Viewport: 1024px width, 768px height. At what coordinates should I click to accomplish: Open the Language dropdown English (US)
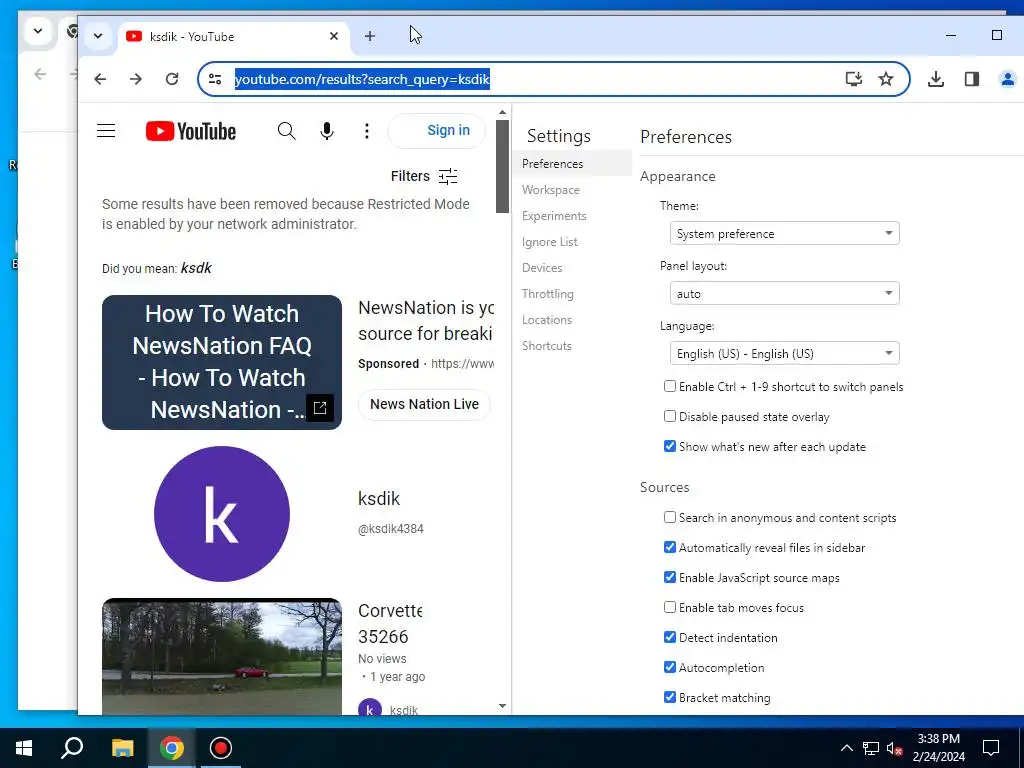coord(784,353)
